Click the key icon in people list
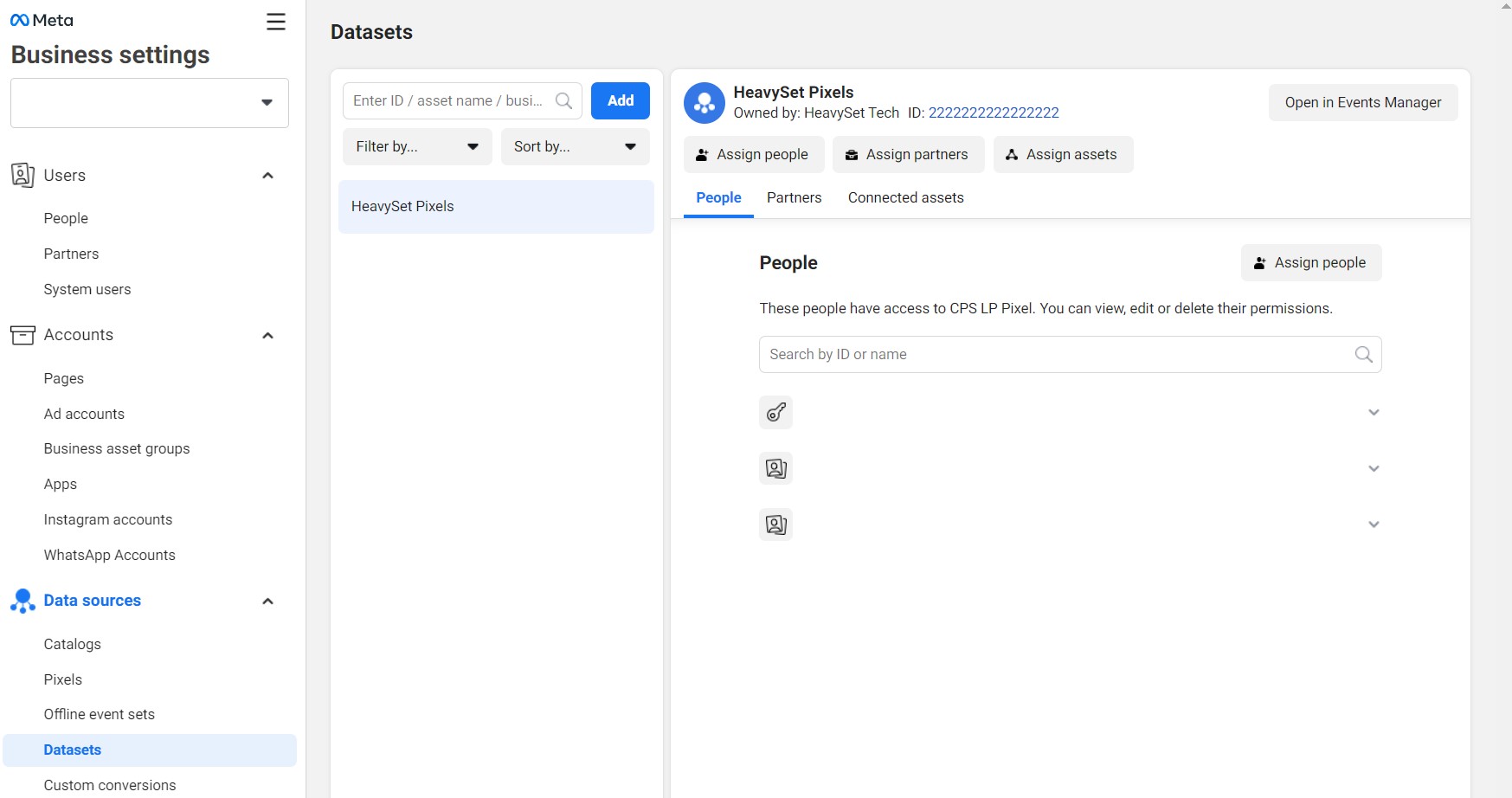 click(776, 412)
